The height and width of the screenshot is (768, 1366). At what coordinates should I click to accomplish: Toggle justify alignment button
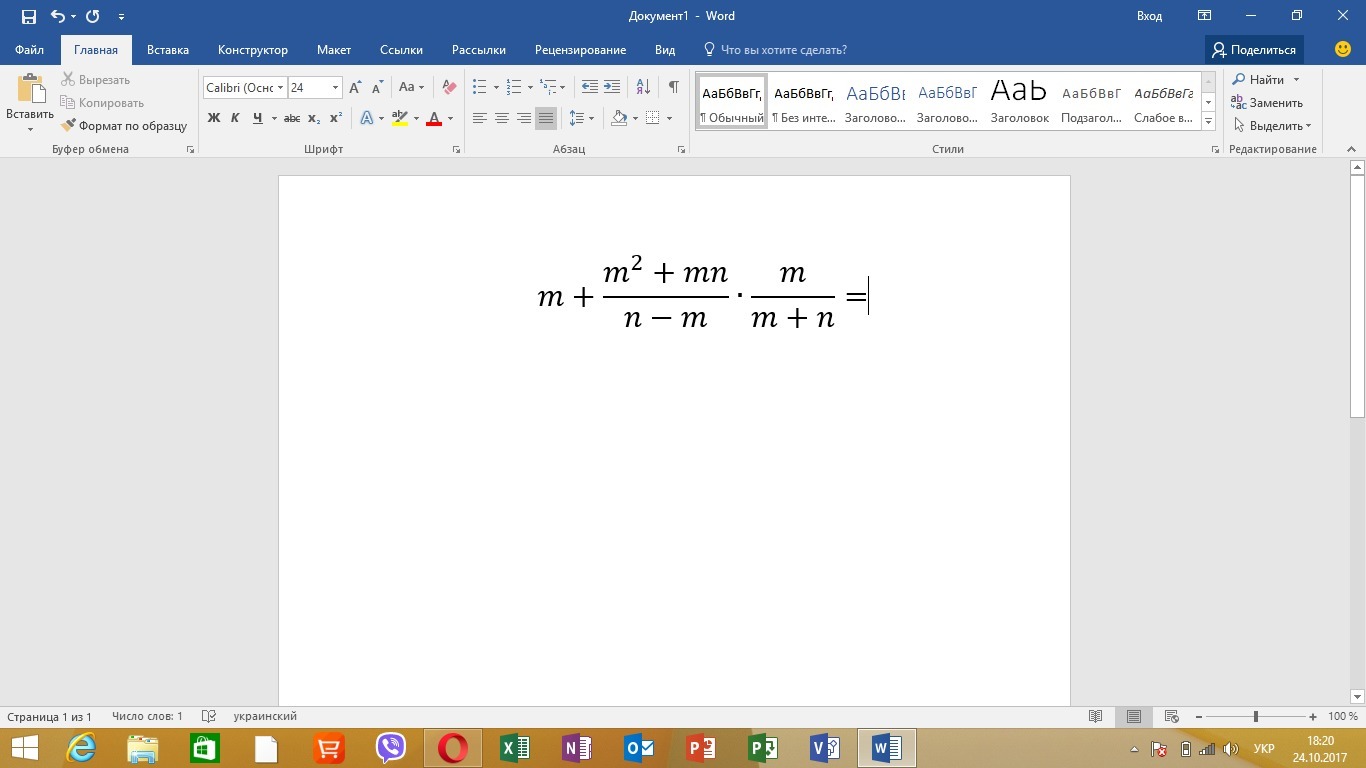545,118
